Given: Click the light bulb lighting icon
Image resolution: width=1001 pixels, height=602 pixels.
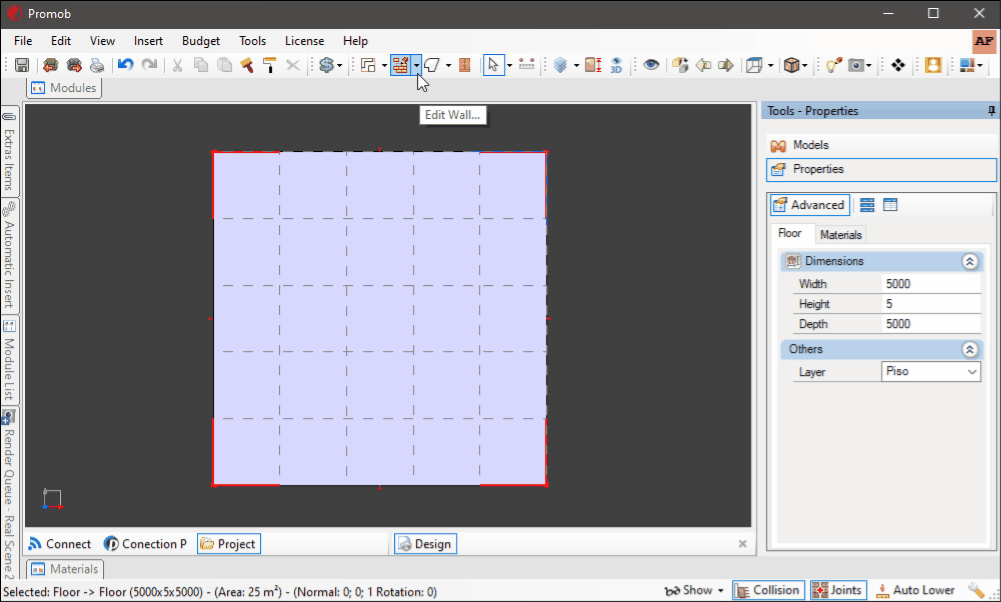Looking at the screenshot, I should (x=833, y=65).
